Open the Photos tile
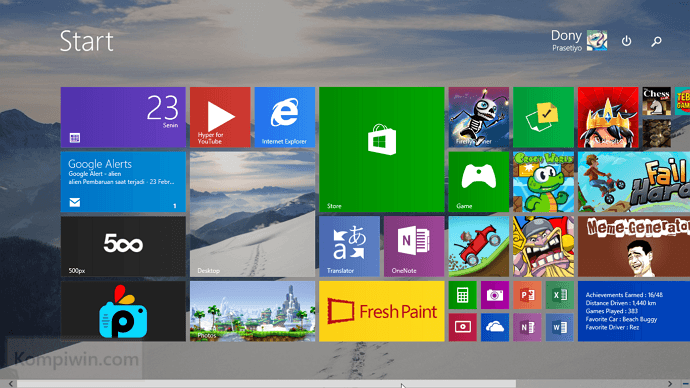Image resolution: width=690 pixels, height=388 pixels. click(x=253, y=311)
